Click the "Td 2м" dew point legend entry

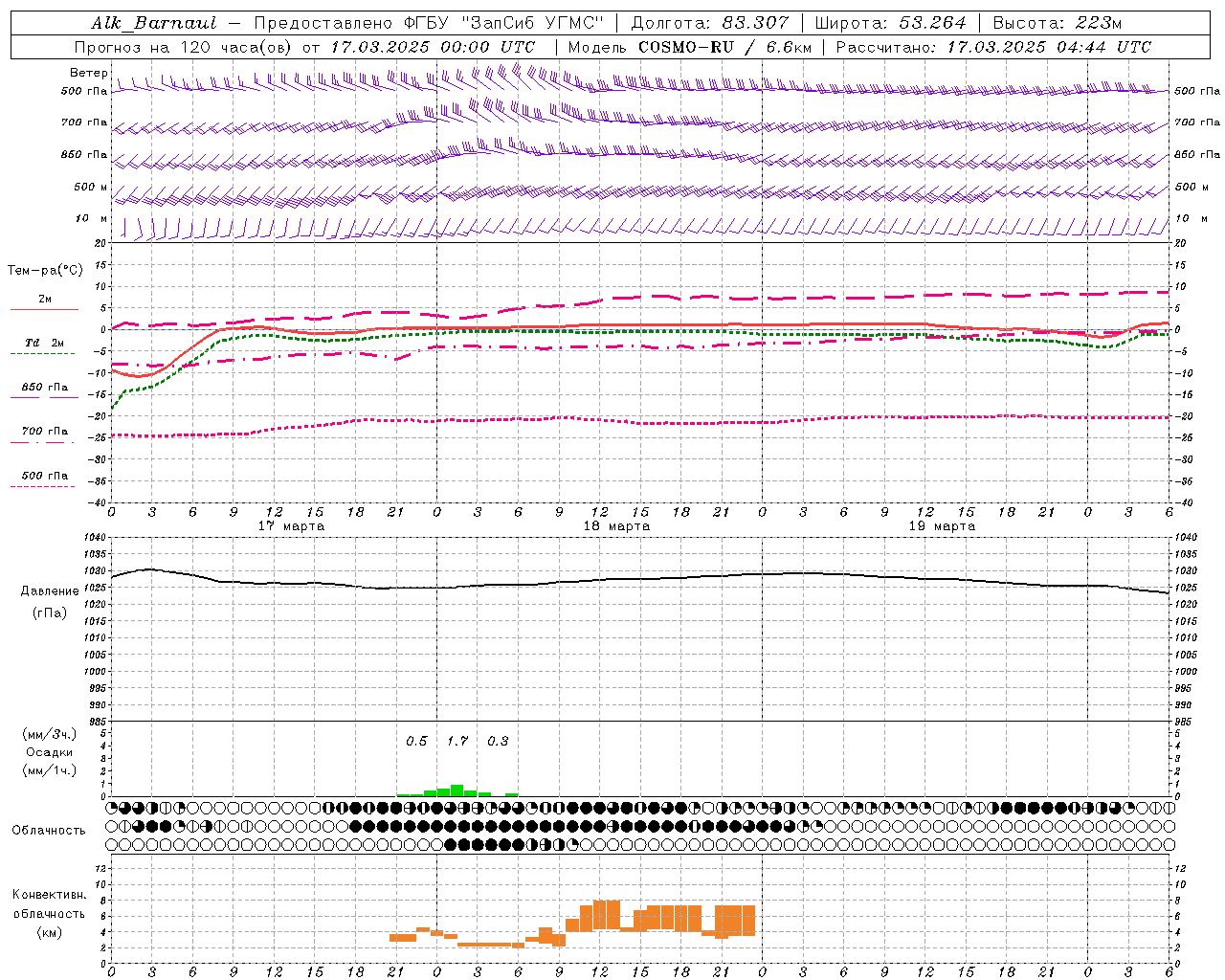point(45,343)
